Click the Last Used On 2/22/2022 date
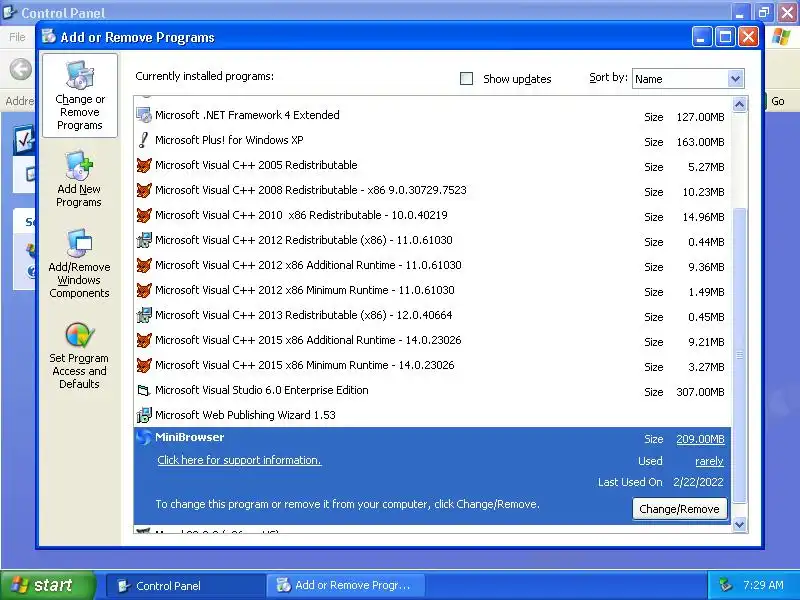The height and width of the screenshot is (600, 800). tap(698, 483)
